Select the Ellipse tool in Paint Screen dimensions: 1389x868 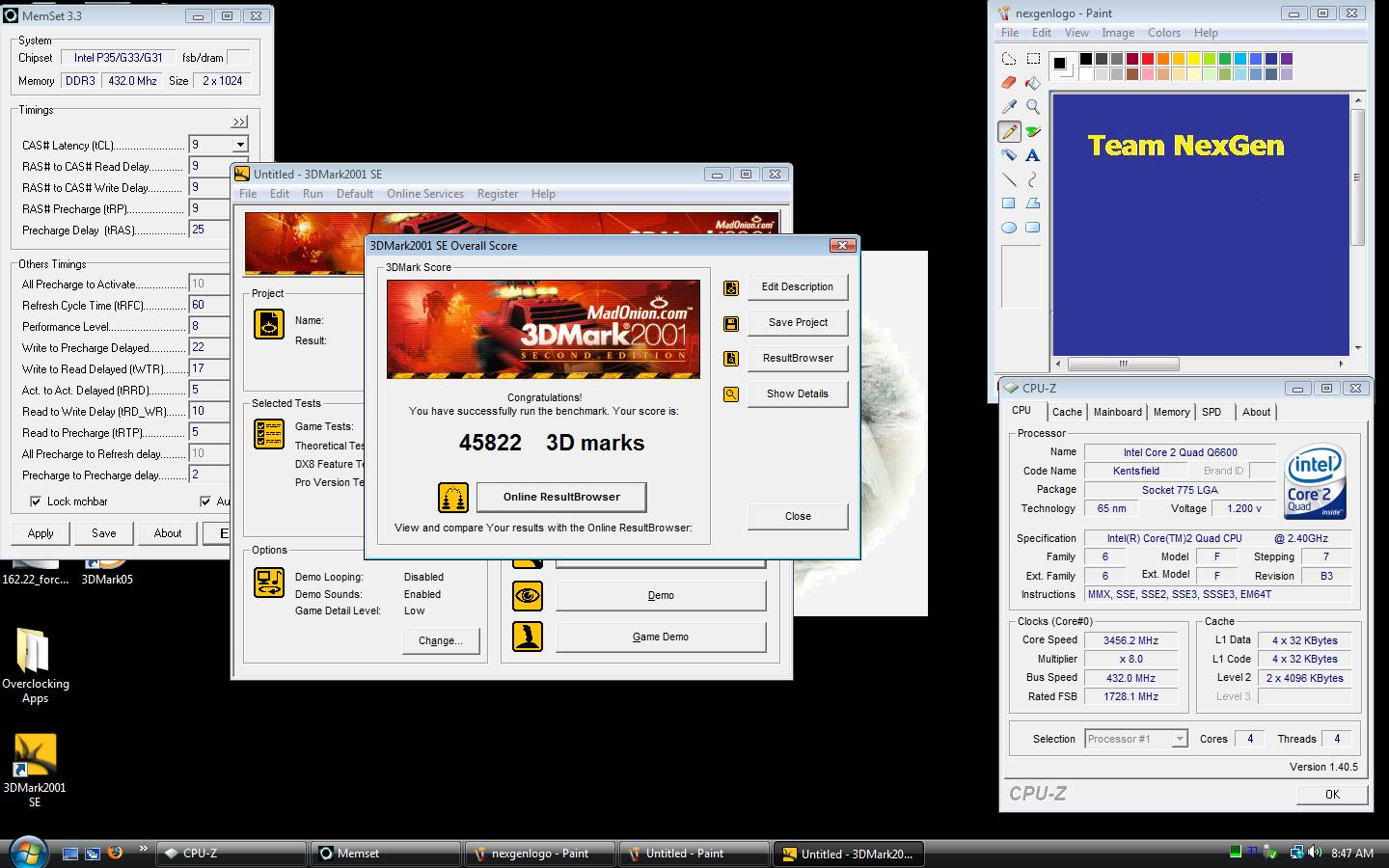1009,228
